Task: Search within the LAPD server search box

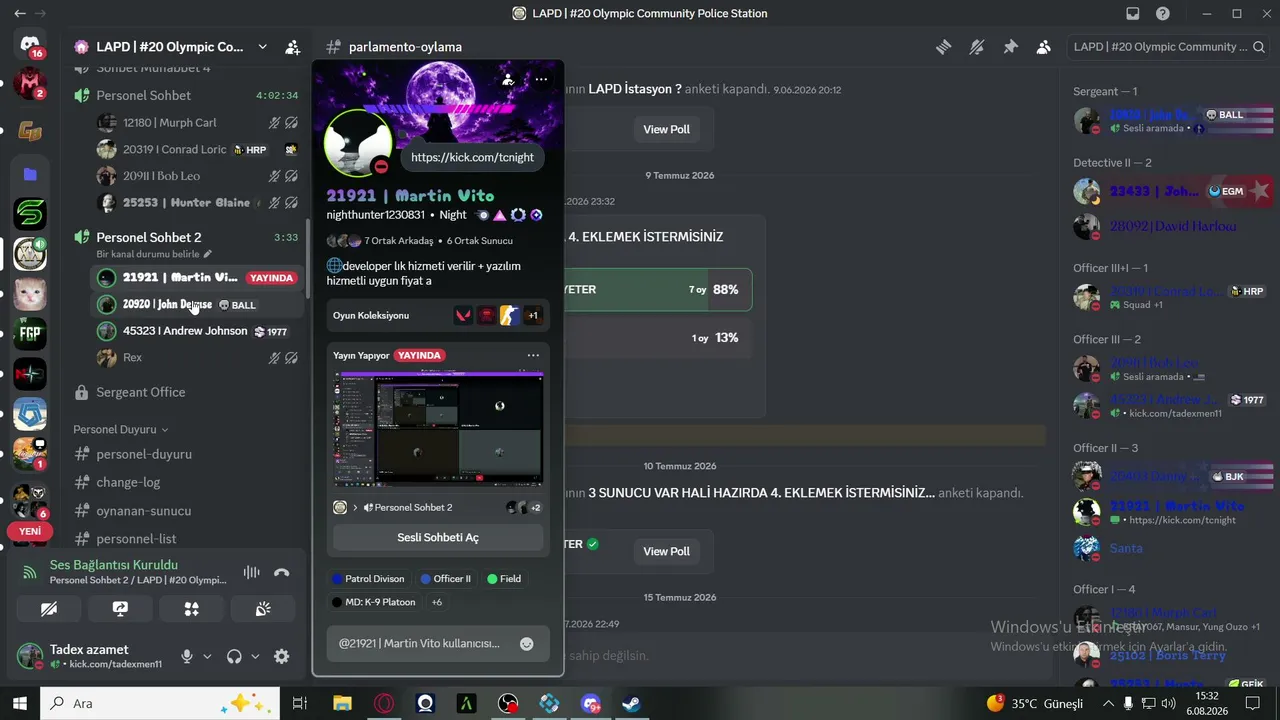Action: [1169, 47]
